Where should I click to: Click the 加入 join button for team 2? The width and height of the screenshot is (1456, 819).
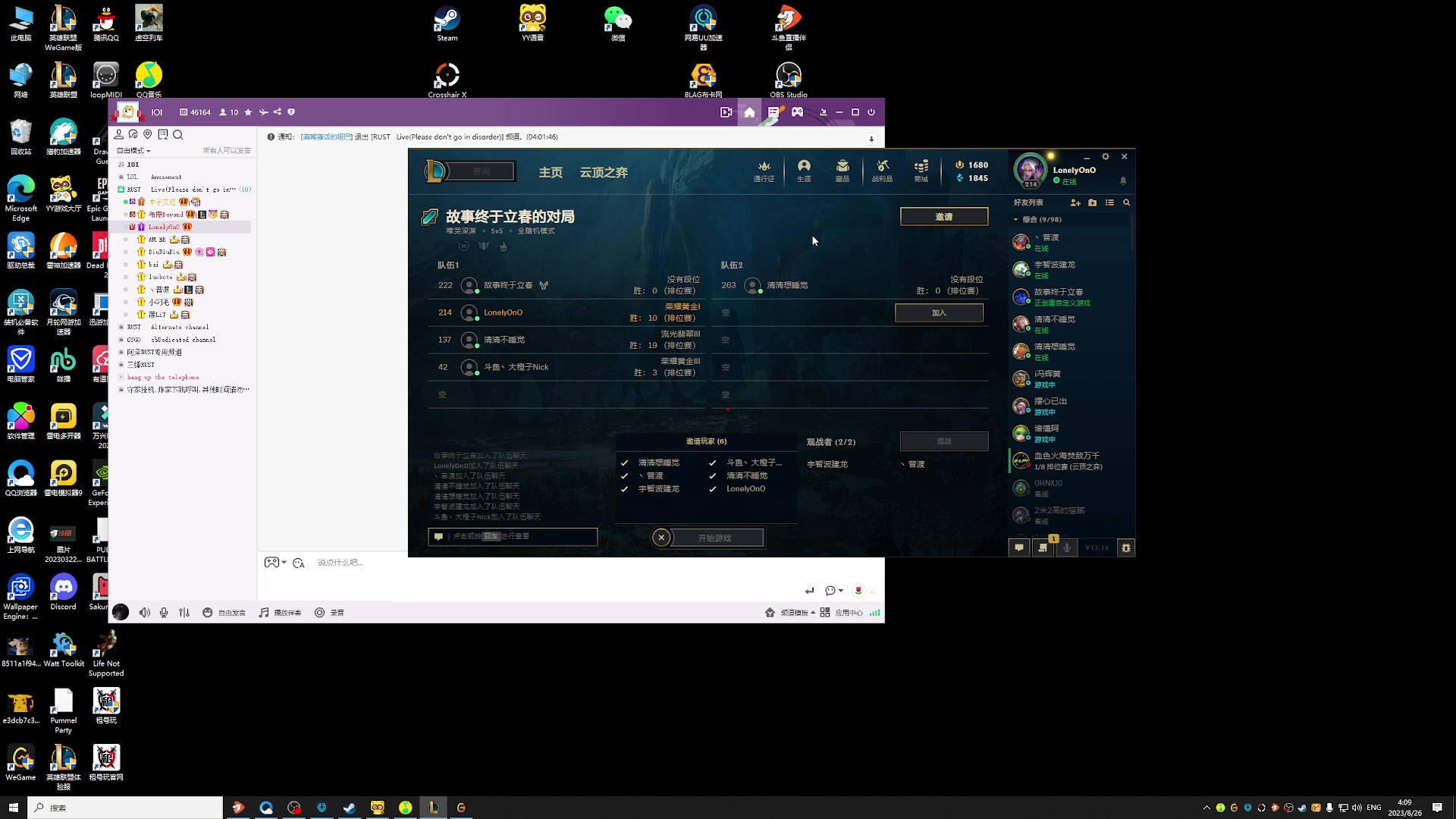pyautogui.click(x=939, y=312)
